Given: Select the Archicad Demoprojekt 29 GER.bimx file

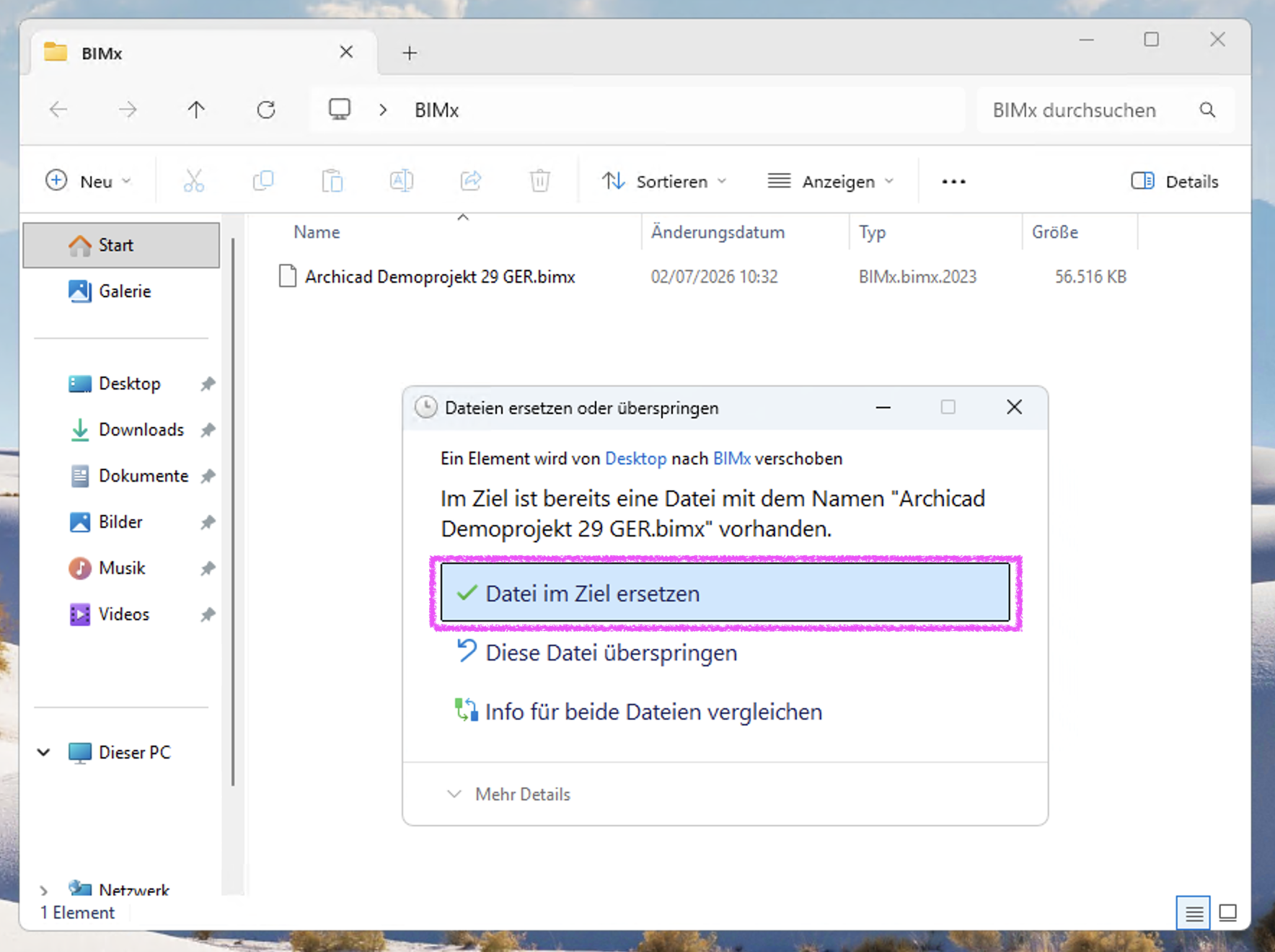Looking at the screenshot, I should pos(440,277).
